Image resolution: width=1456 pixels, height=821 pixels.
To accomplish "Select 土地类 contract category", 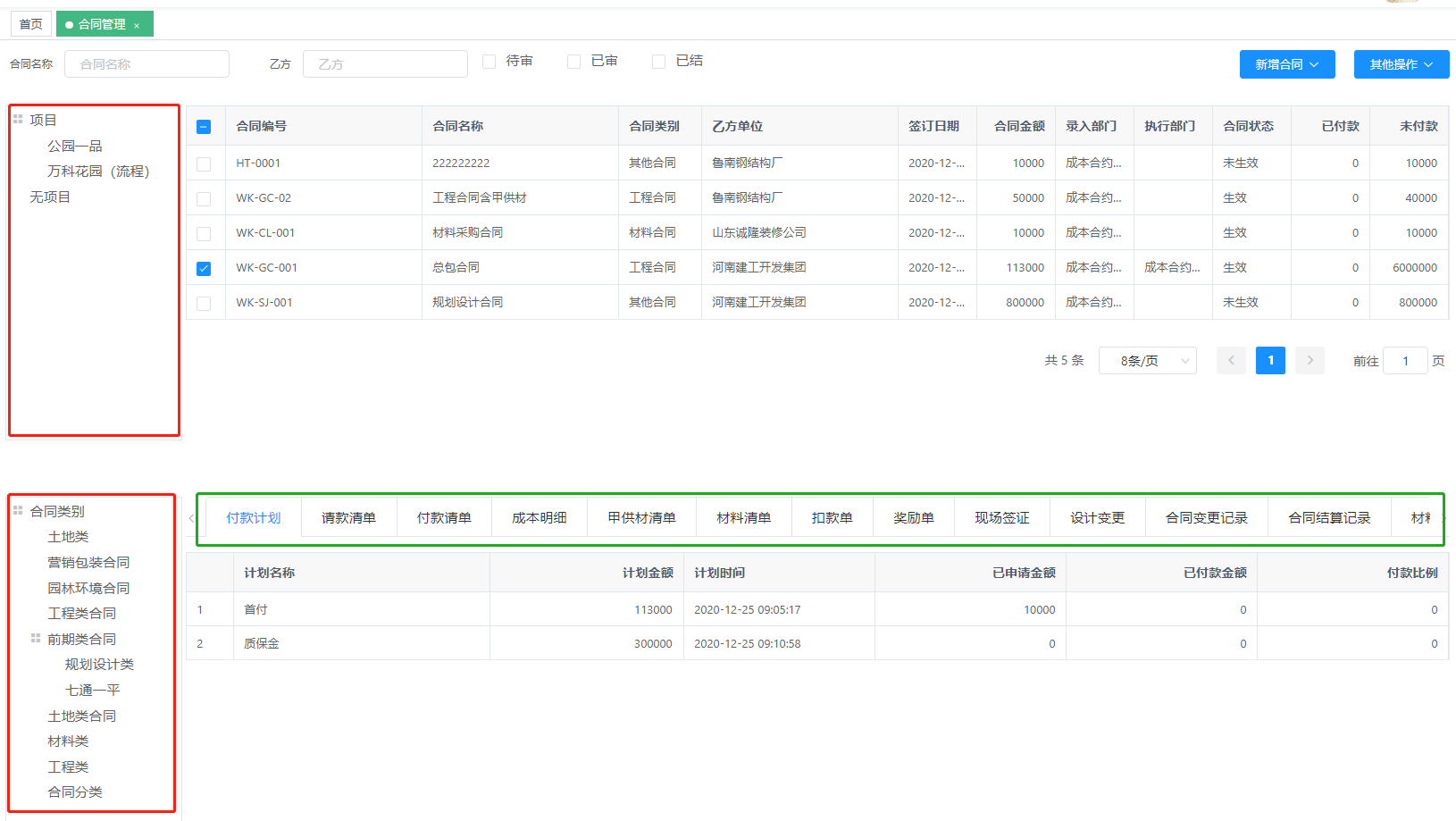I will [68, 537].
